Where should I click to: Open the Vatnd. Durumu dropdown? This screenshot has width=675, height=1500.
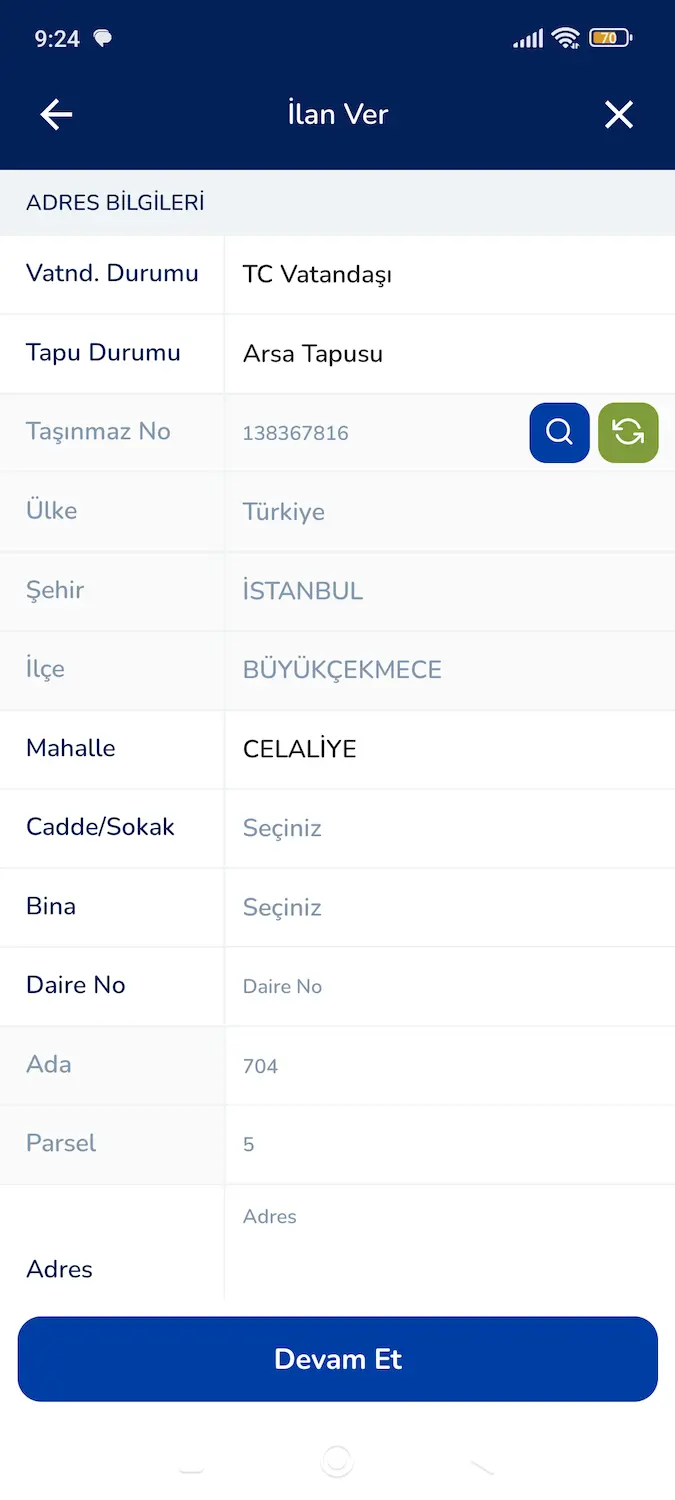[x=449, y=274]
